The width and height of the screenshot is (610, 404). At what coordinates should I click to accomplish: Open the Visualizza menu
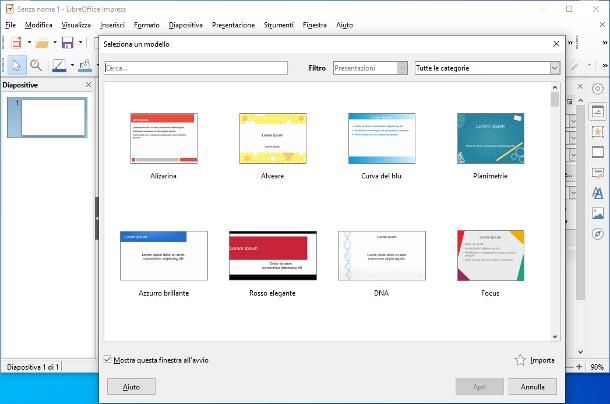(76, 25)
